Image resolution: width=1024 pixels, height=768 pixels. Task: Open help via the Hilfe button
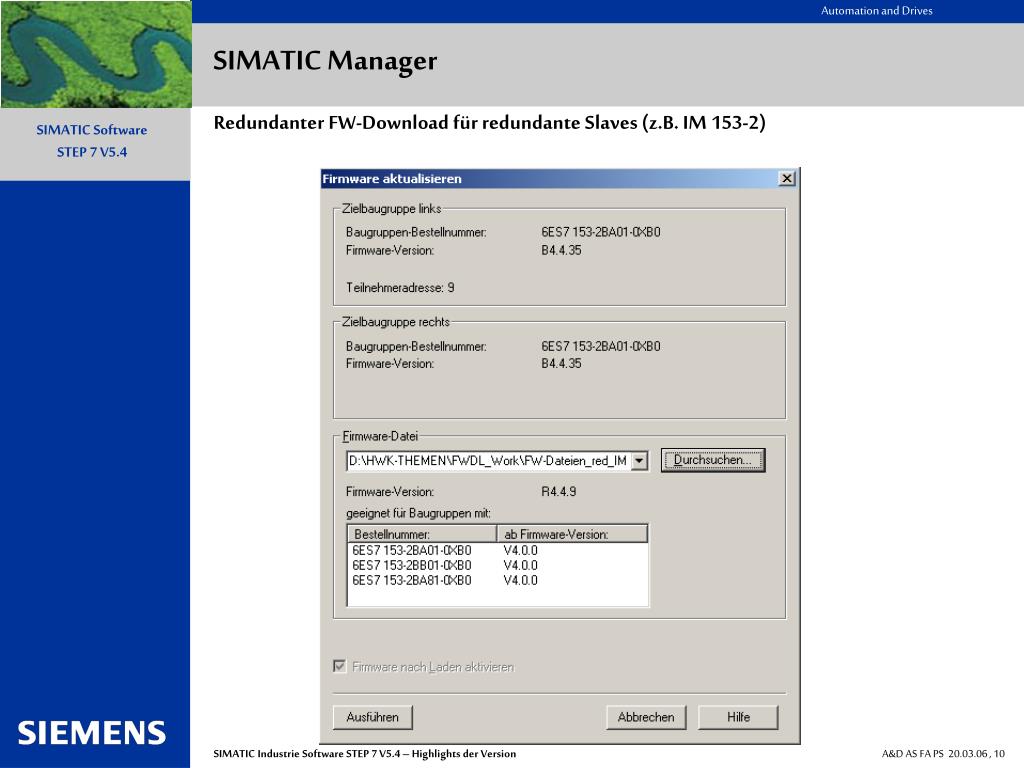(x=738, y=717)
